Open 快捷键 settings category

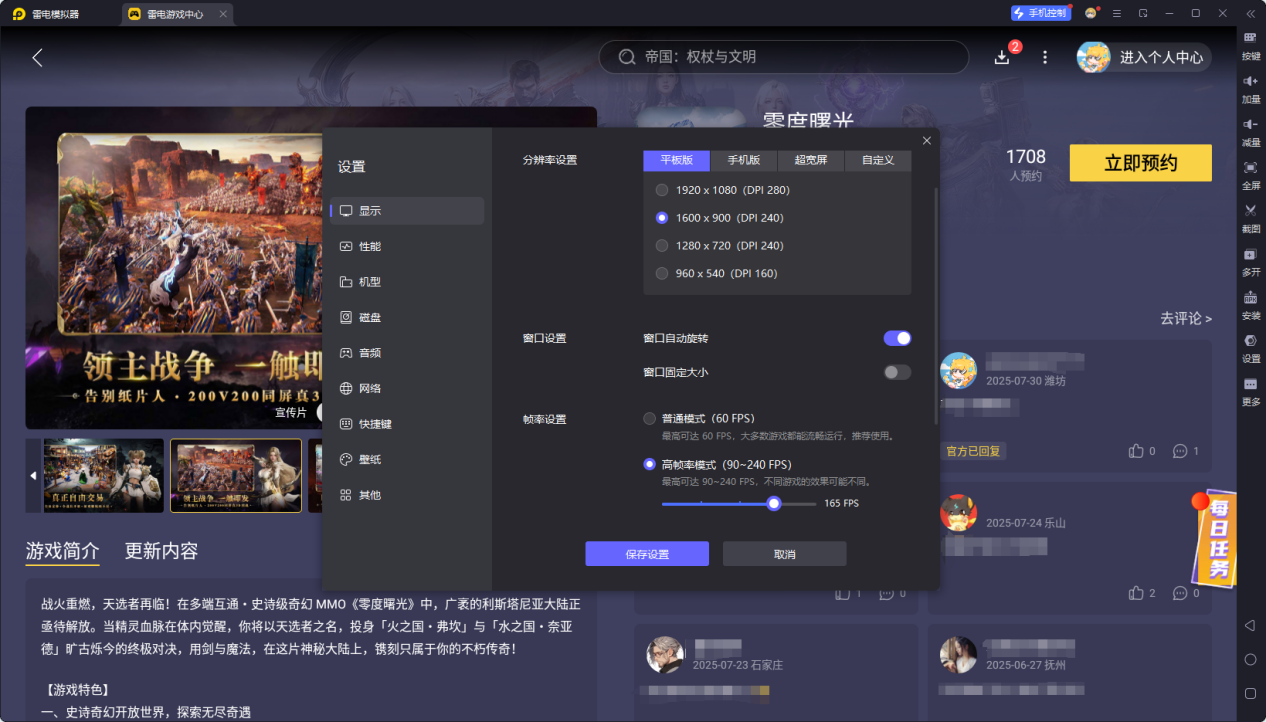click(x=407, y=424)
